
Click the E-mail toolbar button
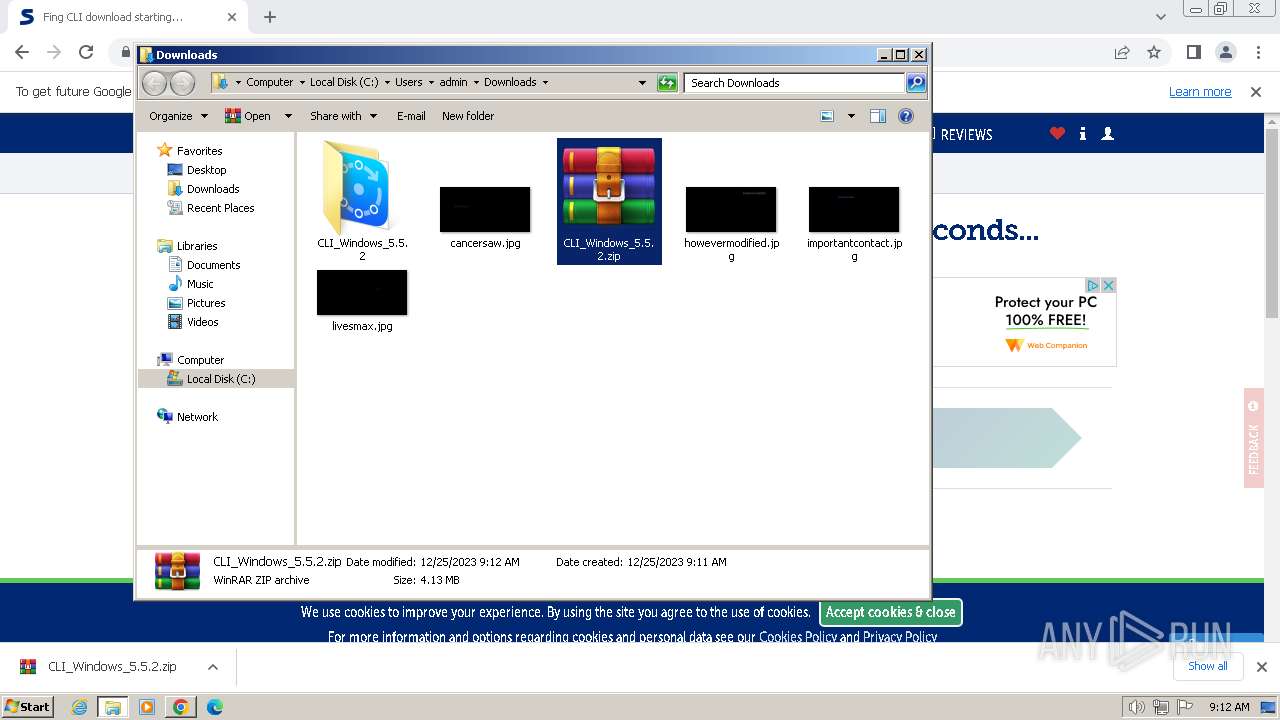coord(411,116)
